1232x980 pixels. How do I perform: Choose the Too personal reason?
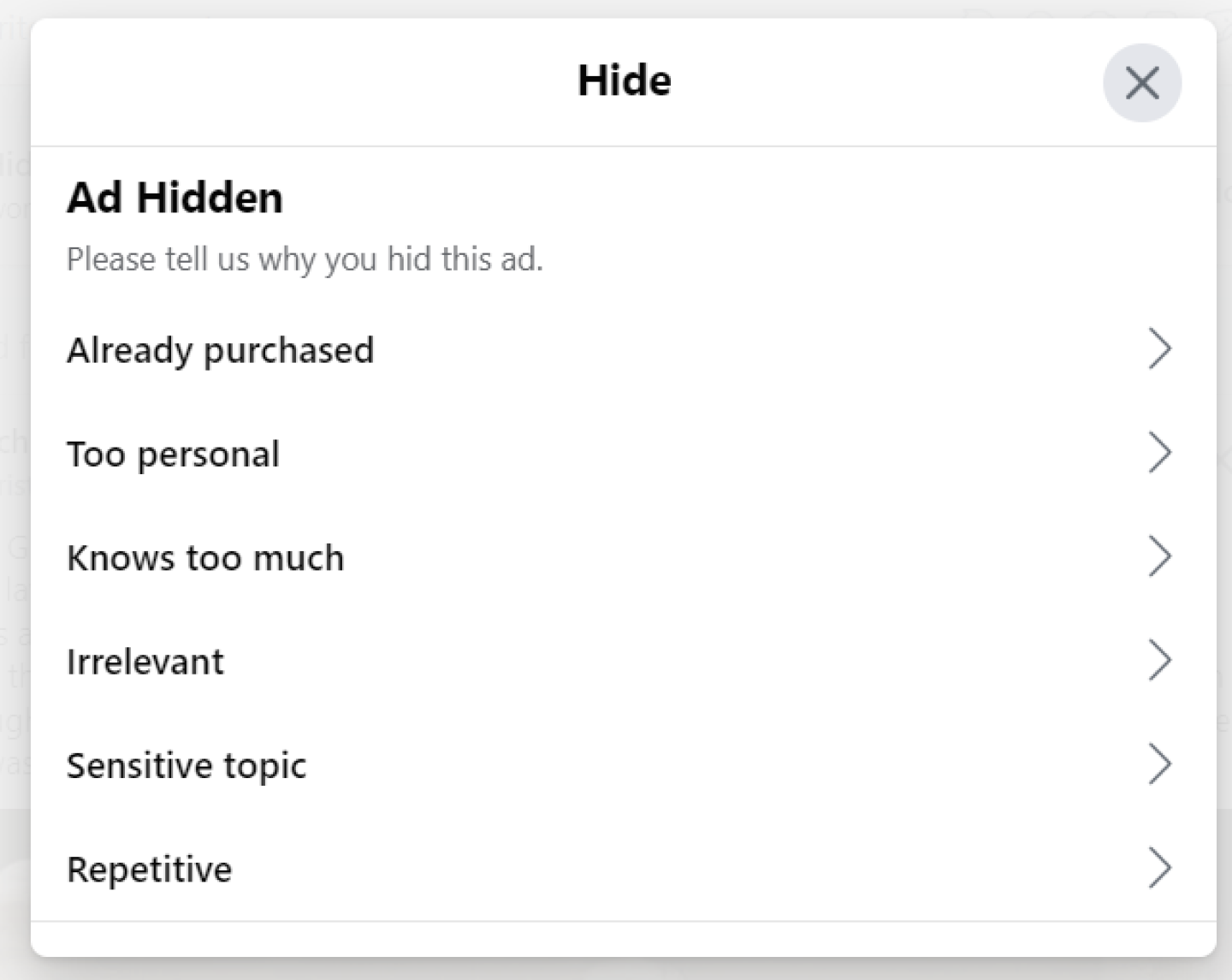point(173,454)
